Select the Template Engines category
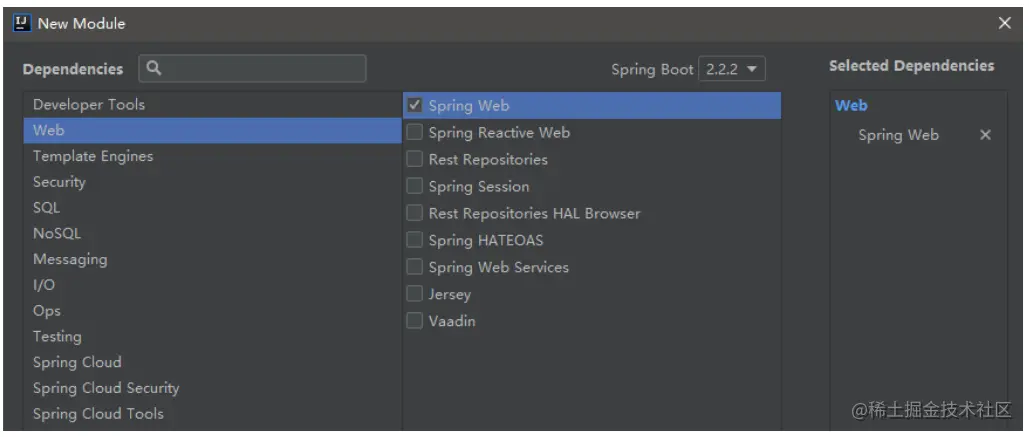The width and height of the screenshot is (1029, 437). pyautogui.click(x=213, y=156)
